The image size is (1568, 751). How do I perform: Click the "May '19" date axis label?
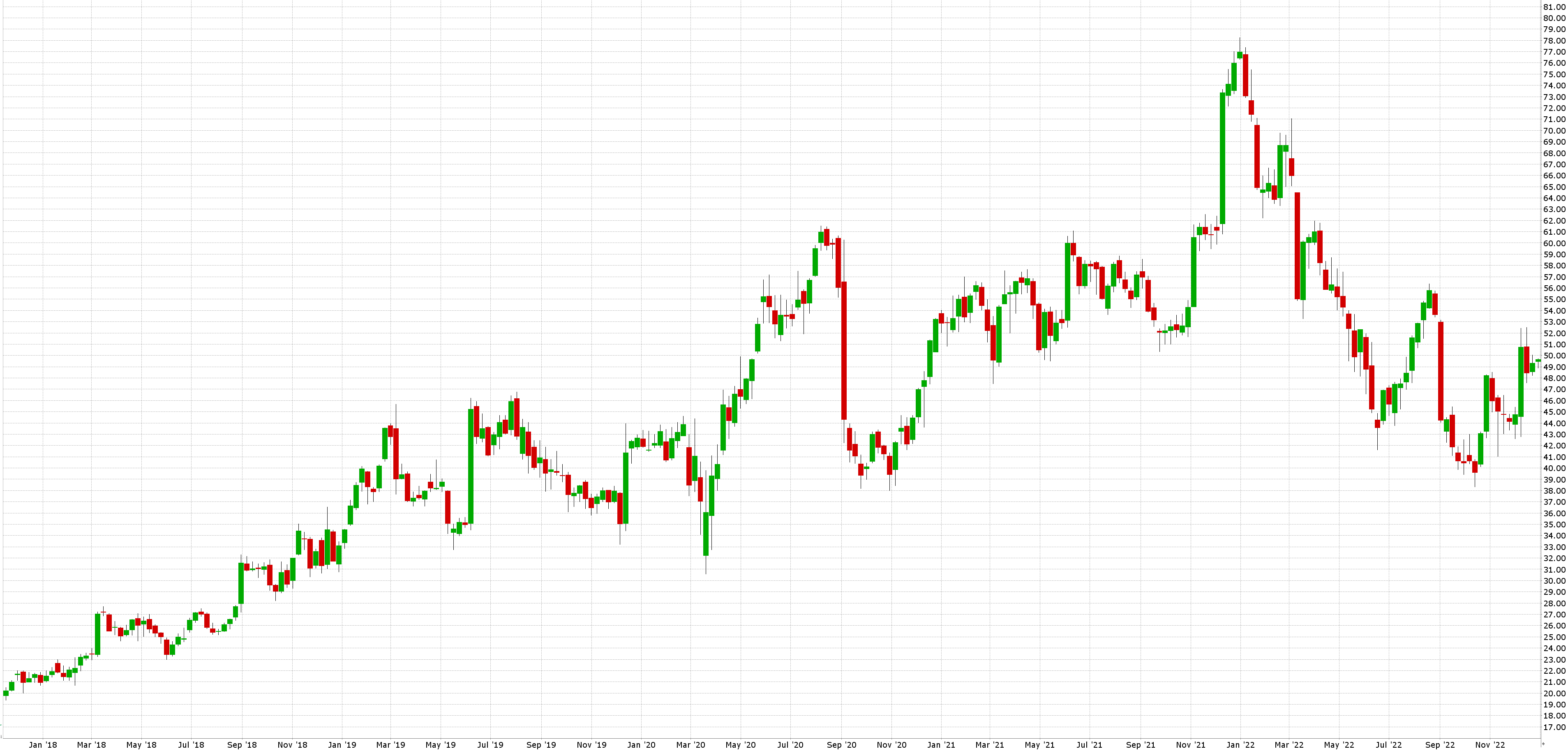[441, 745]
